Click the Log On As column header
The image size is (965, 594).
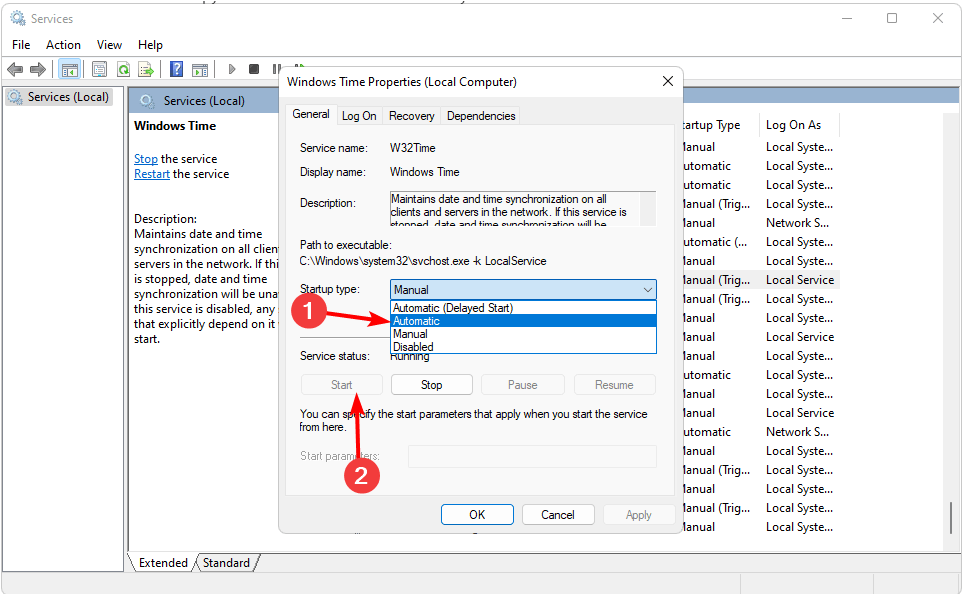tap(793, 125)
